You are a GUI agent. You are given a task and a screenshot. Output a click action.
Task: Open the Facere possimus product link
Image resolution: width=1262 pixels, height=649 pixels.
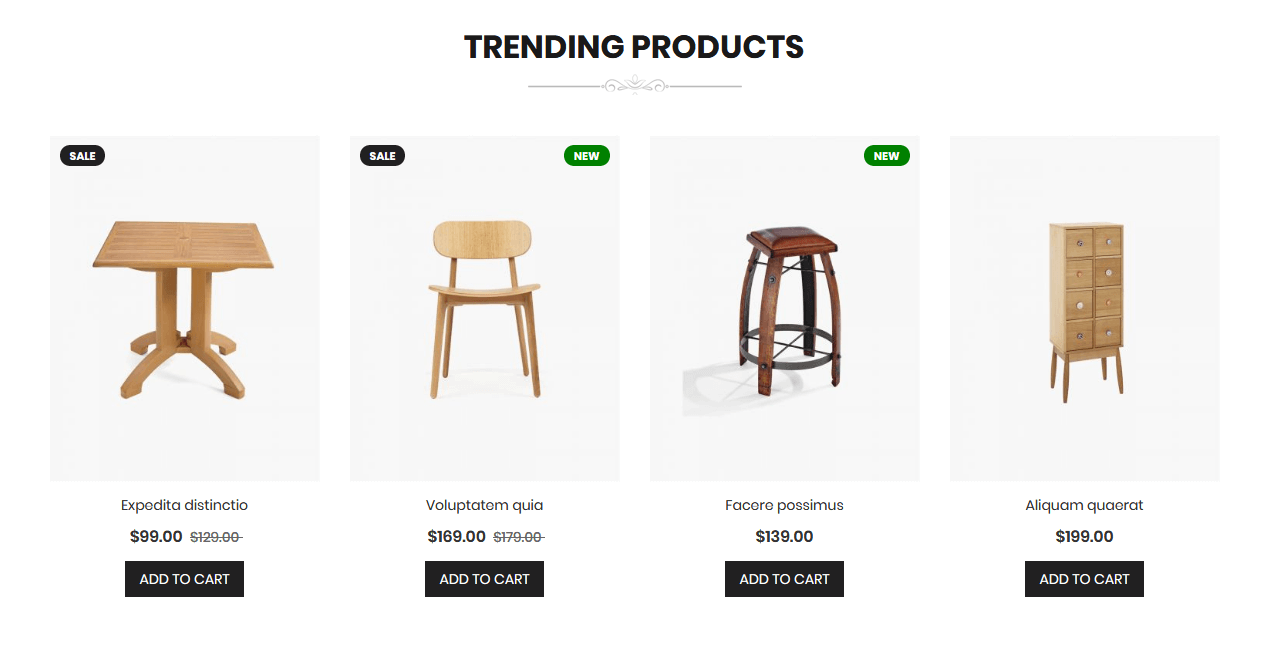point(784,505)
